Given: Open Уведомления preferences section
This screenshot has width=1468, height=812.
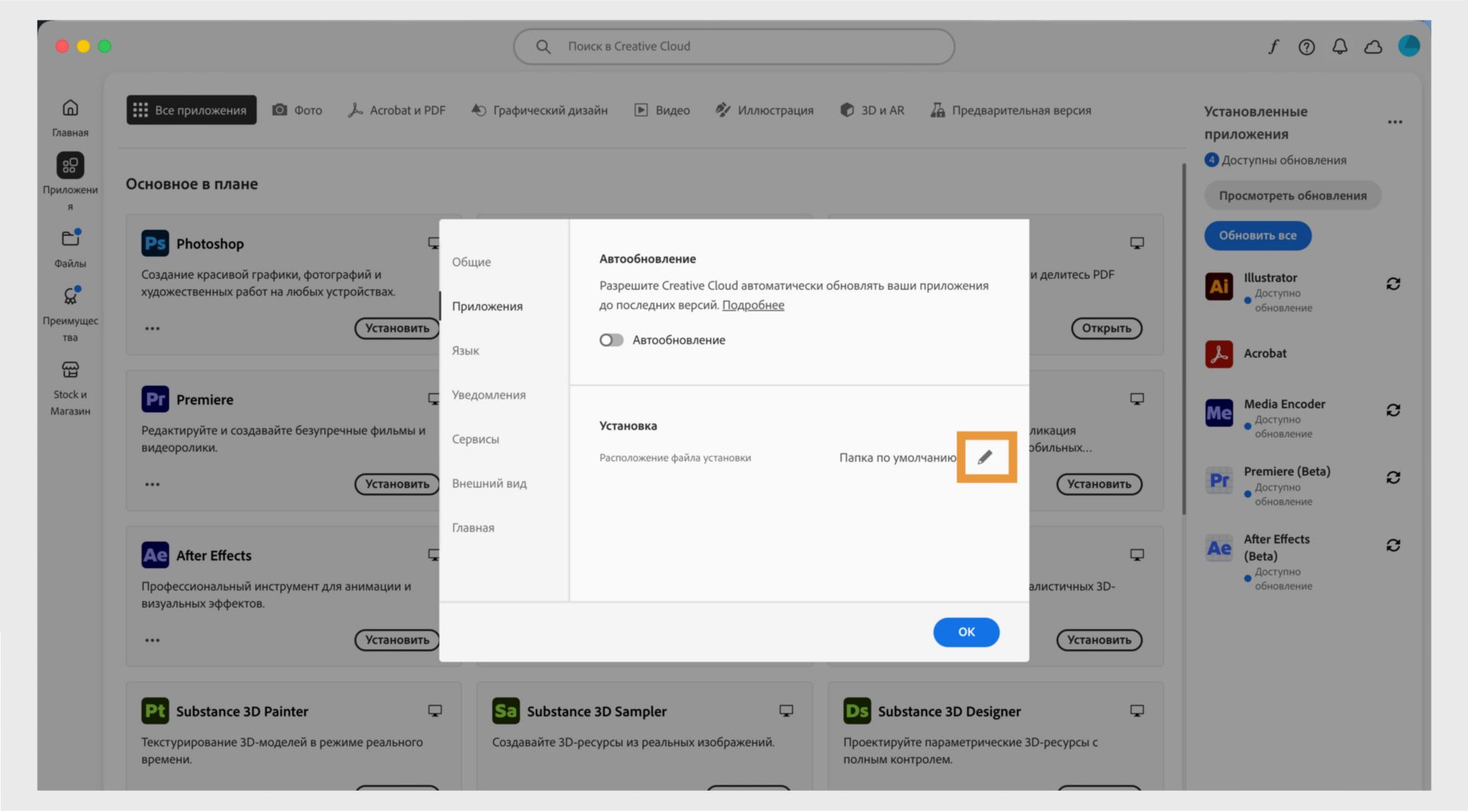Looking at the screenshot, I should 489,395.
